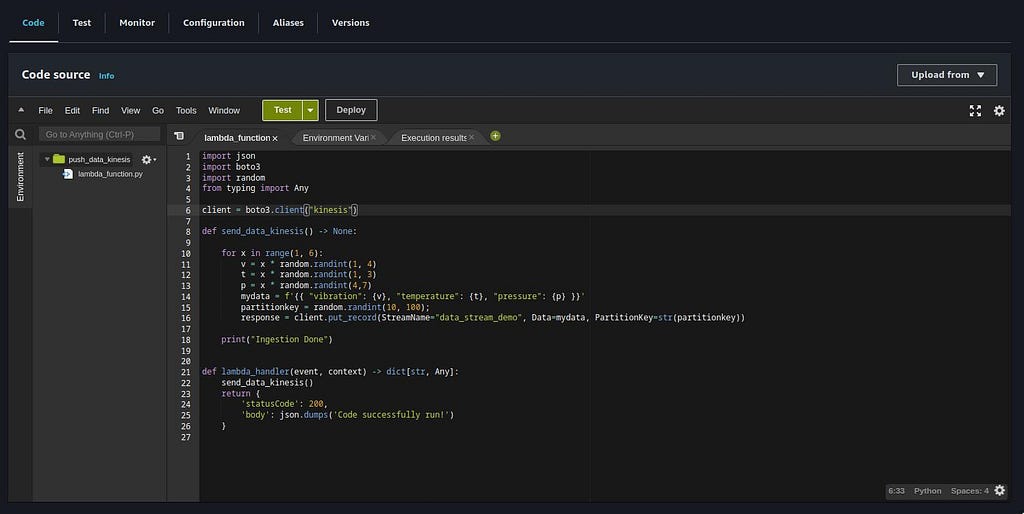This screenshot has height=514, width=1024.
Task: Collapse the menu bar with the up arrow
Action: 21,110
